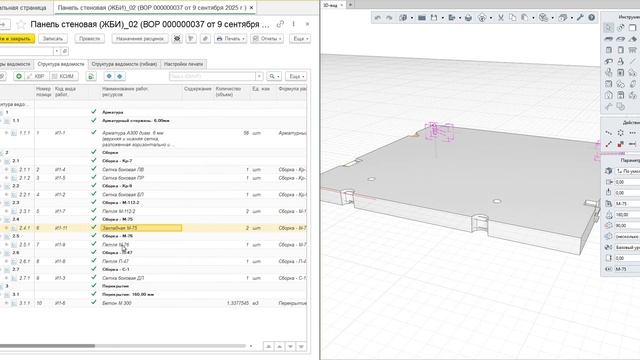
Task: Switch to the Структура ведомости tab
Action: [x=61, y=64]
